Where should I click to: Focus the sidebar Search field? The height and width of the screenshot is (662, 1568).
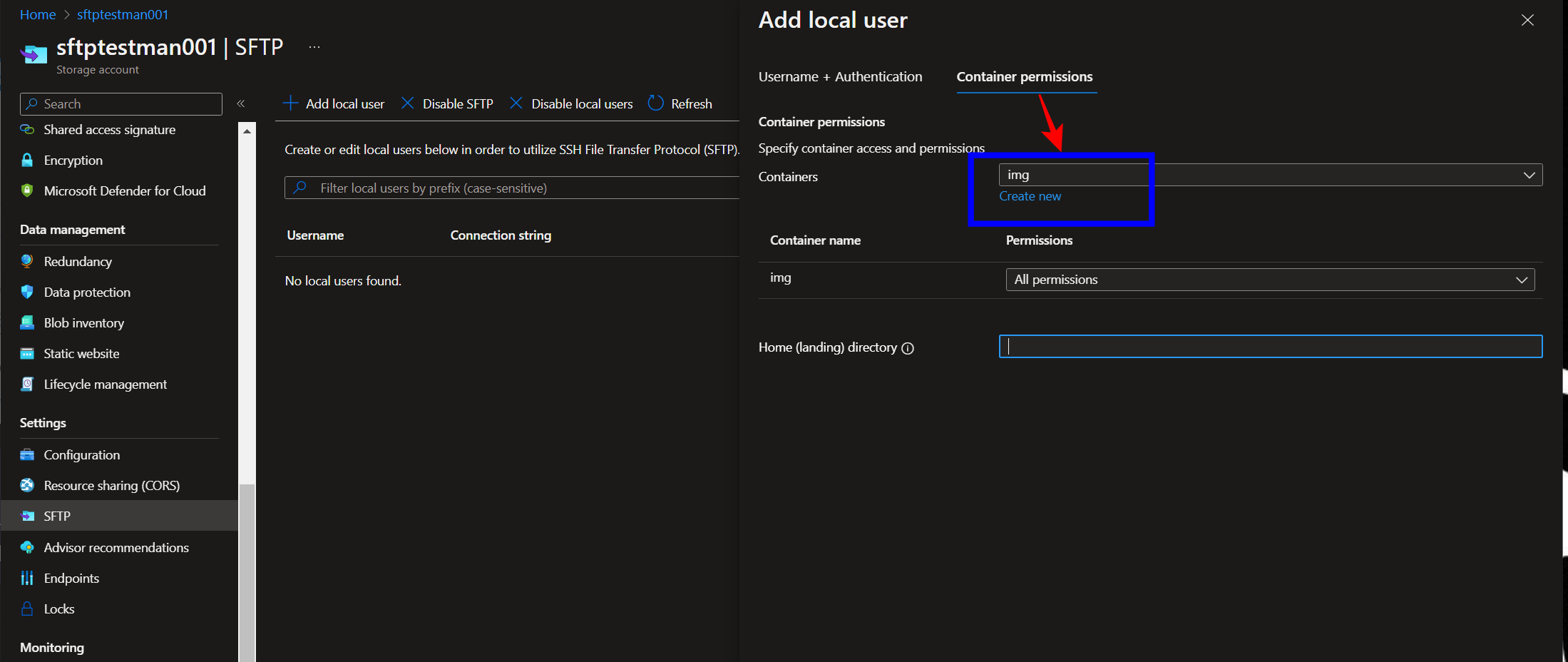pyautogui.click(x=121, y=103)
